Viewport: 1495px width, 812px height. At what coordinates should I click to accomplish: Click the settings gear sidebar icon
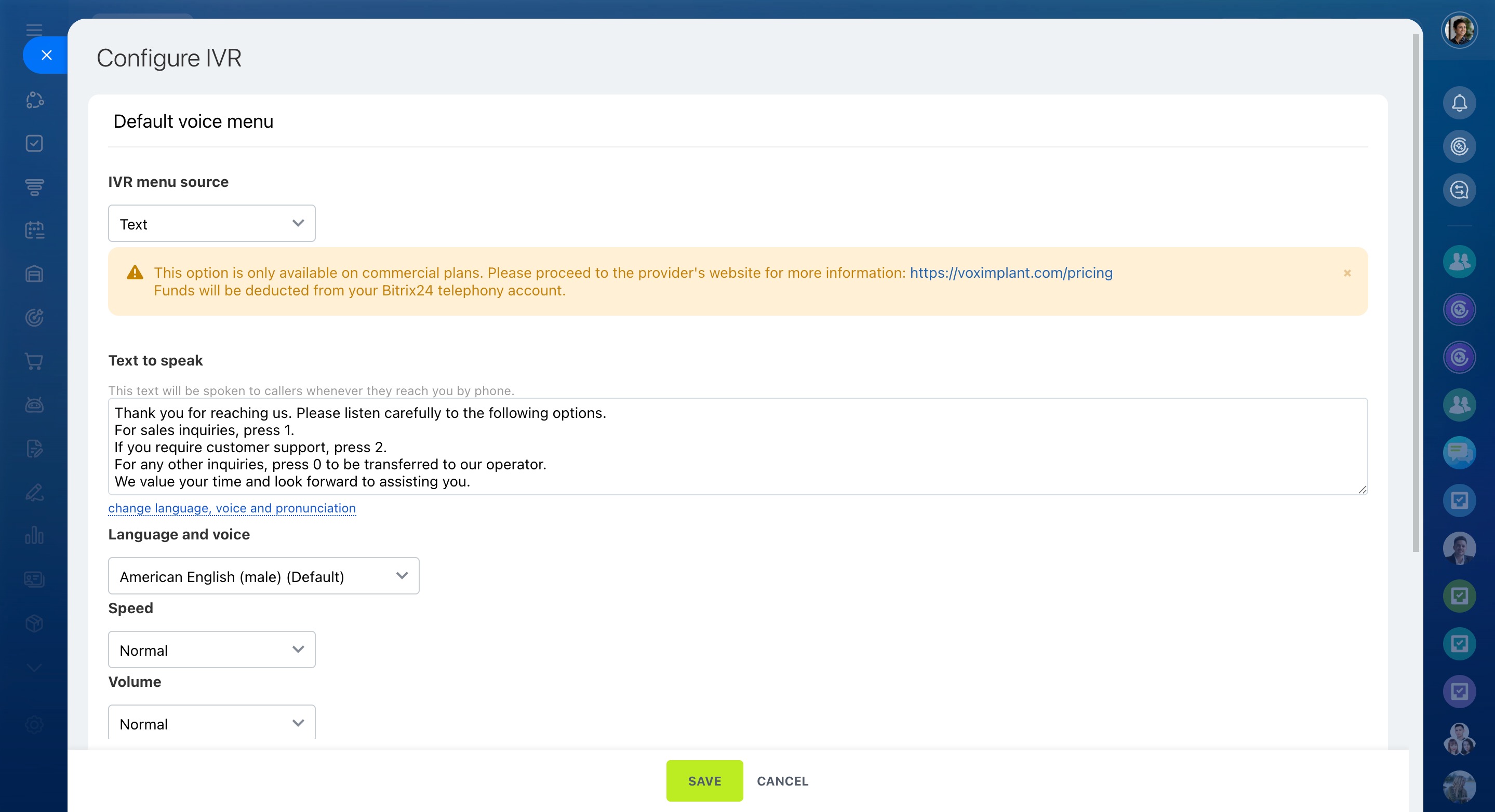34,724
